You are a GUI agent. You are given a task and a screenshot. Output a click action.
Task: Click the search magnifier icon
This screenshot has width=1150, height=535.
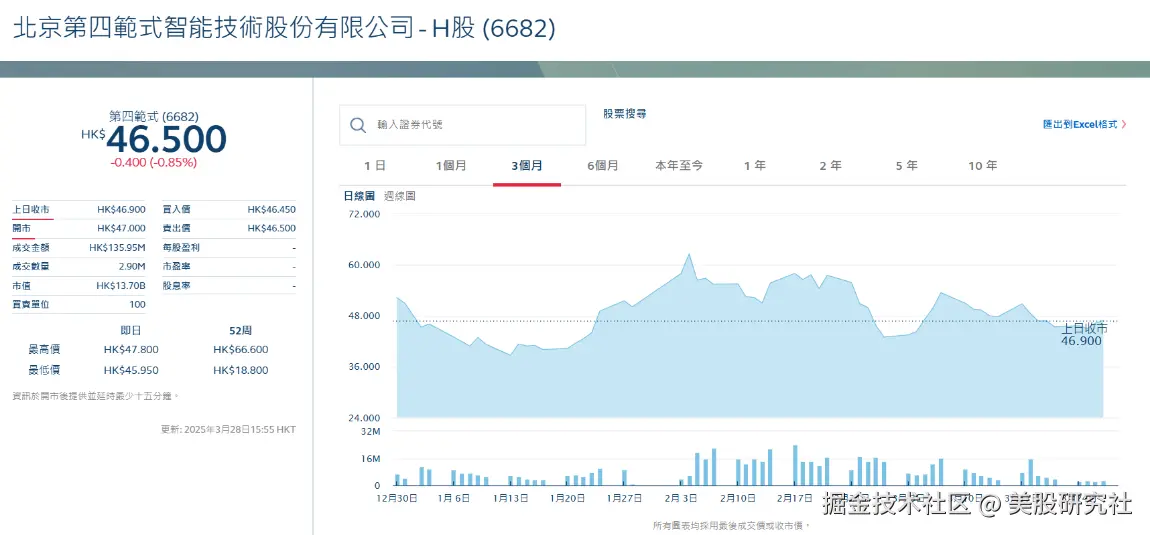click(x=358, y=125)
